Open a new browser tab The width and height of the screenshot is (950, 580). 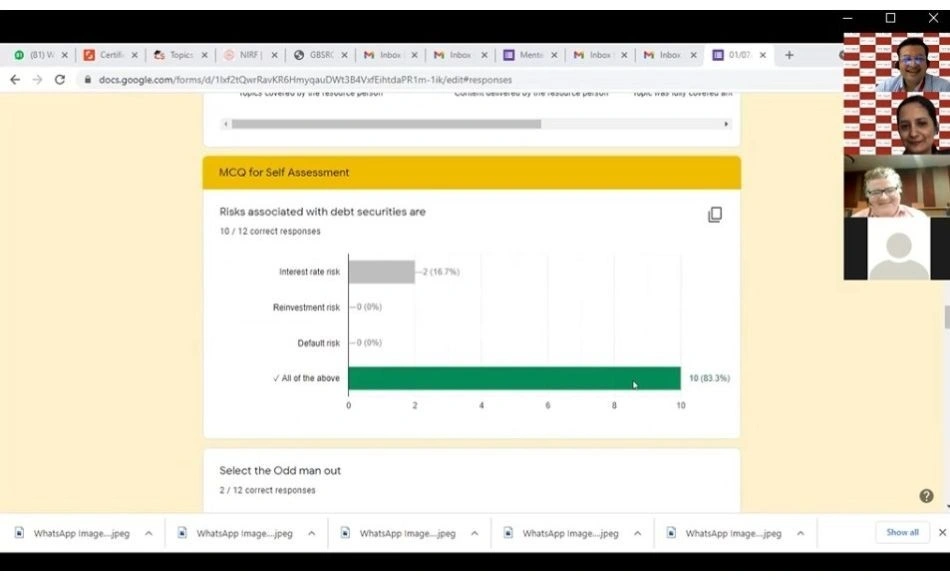(x=789, y=55)
